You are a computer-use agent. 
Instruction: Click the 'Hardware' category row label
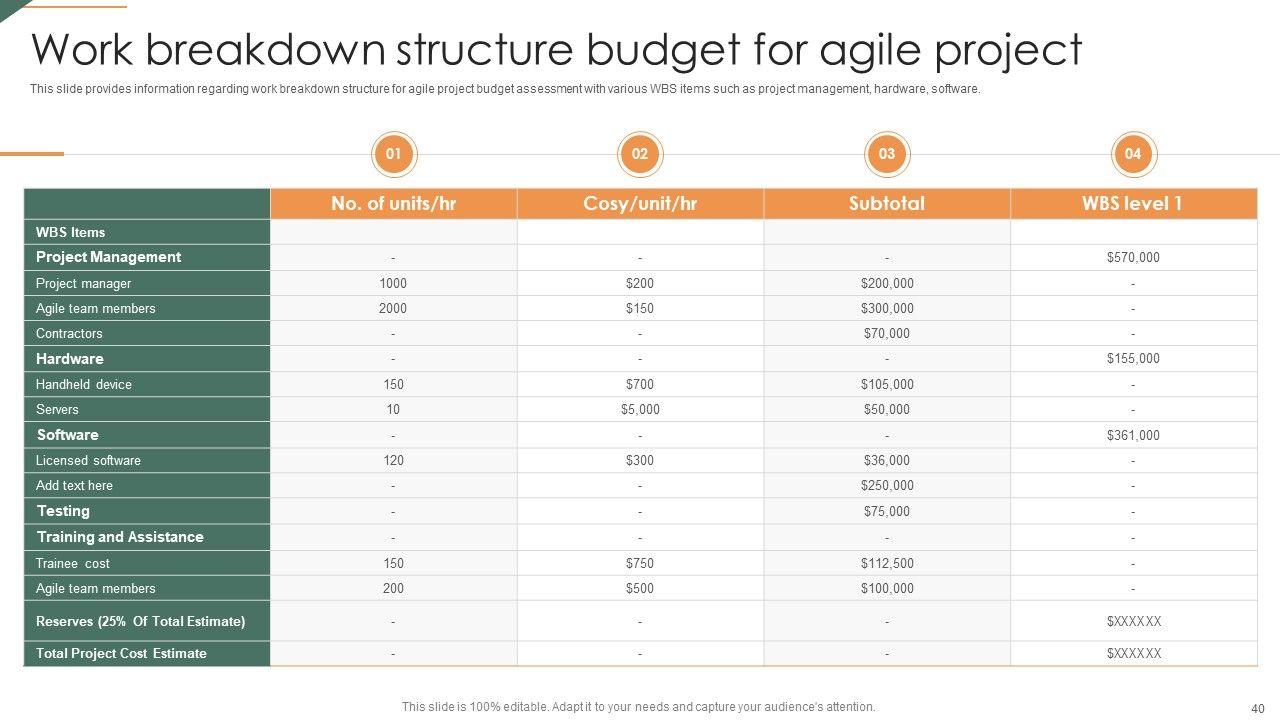[70, 359]
